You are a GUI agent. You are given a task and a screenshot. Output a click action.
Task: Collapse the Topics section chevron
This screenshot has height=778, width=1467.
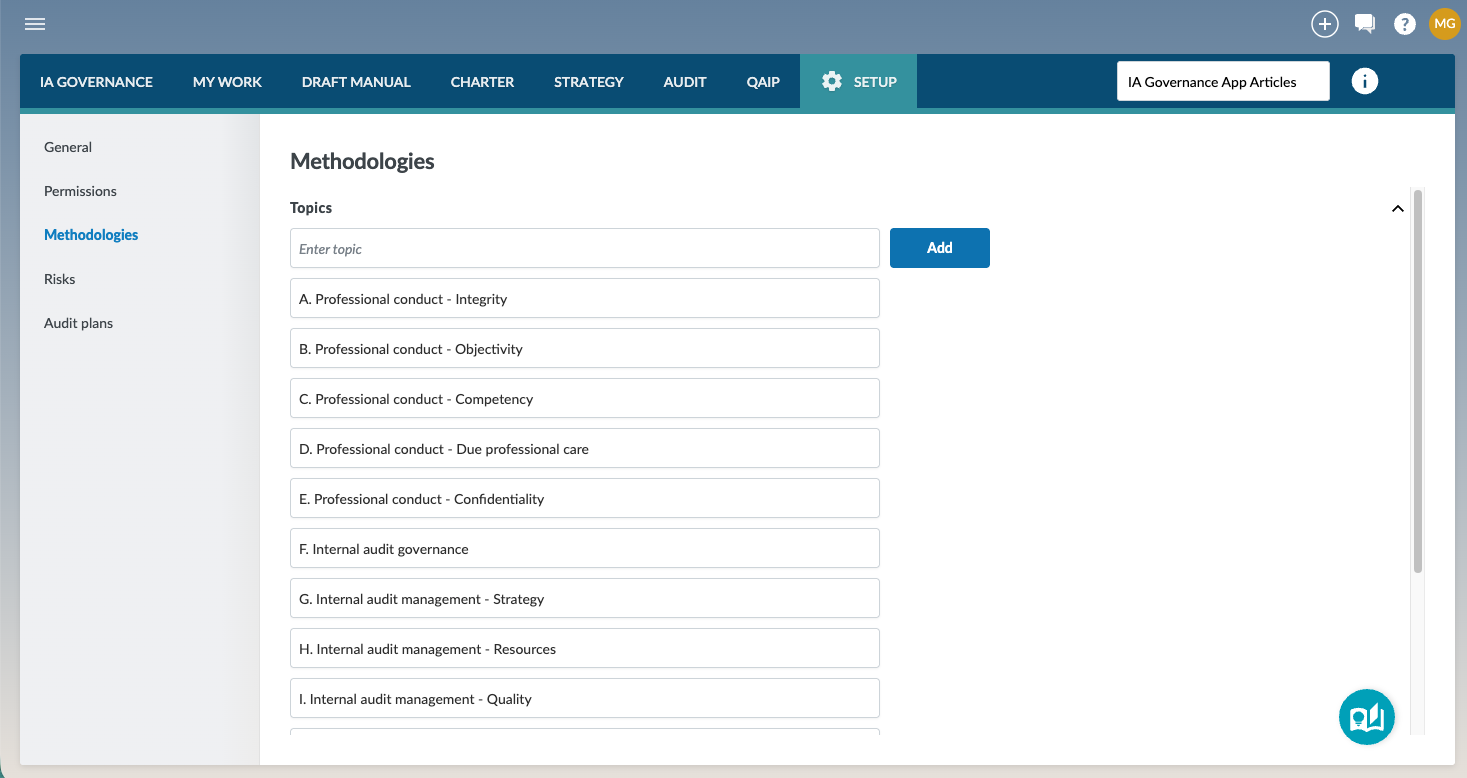(1397, 209)
